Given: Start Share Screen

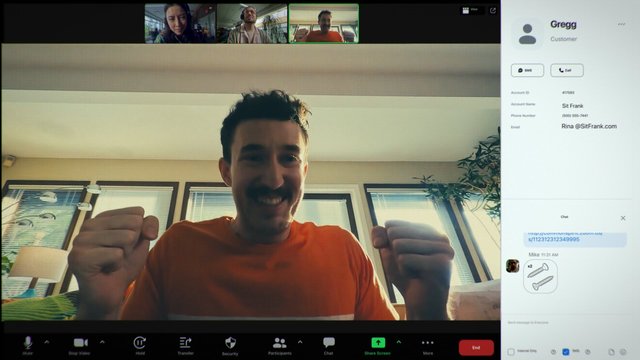Looking at the screenshot, I should (378, 346).
